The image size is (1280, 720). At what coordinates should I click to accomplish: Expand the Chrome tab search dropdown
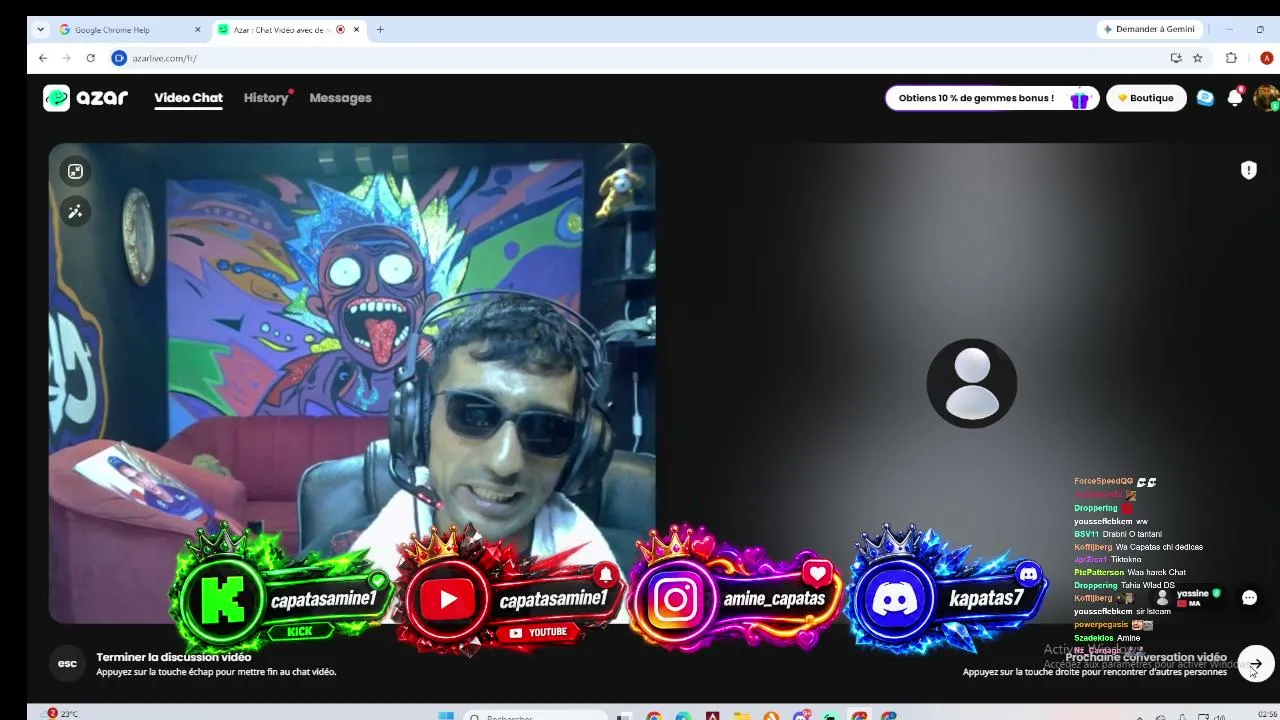tap(40, 30)
